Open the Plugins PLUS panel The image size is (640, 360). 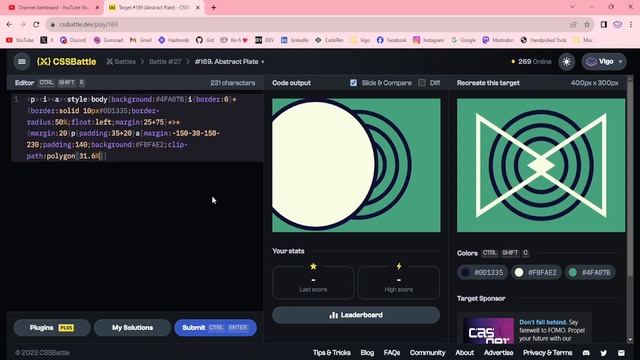tap(52, 328)
